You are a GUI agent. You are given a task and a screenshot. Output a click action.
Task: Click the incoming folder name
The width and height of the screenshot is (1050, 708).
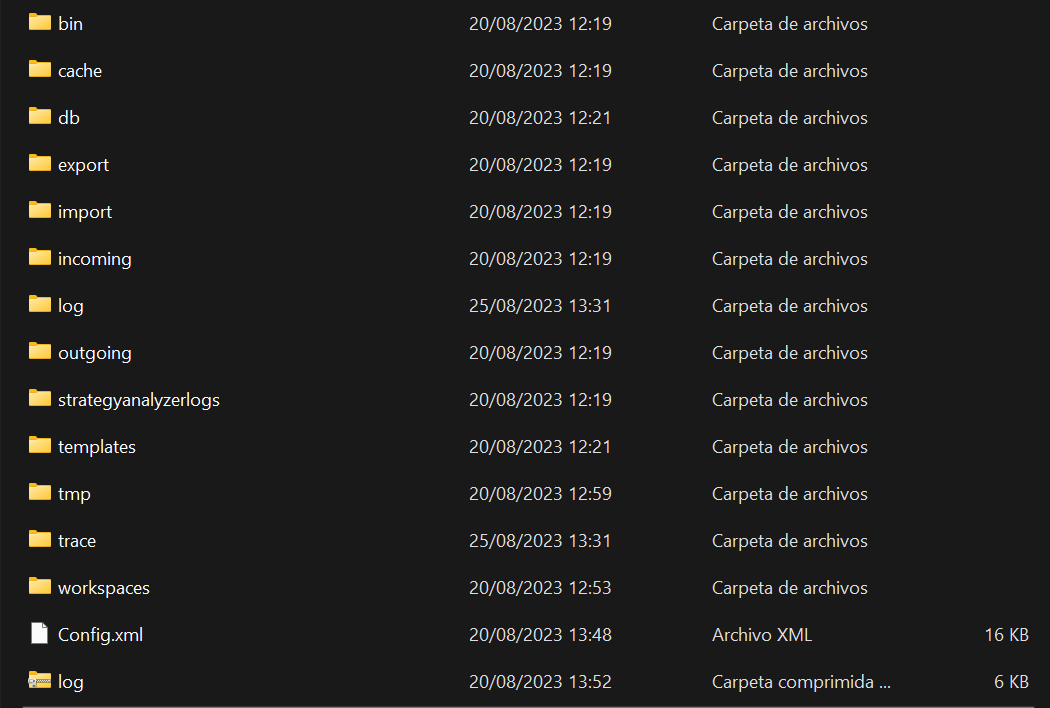point(95,259)
